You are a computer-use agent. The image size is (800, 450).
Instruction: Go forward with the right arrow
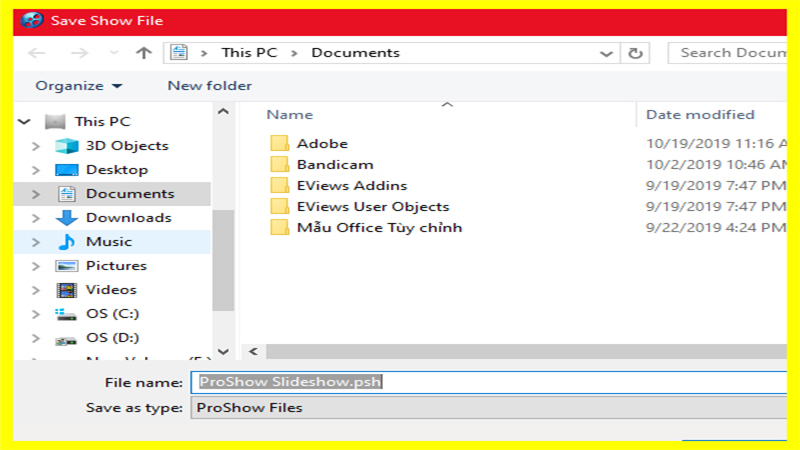pyautogui.click(x=79, y=53)
